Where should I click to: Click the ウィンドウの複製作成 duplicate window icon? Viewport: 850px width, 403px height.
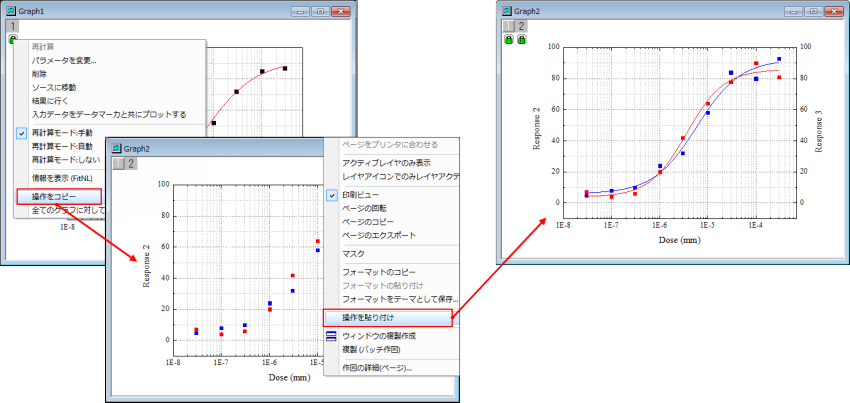(332, 336)
